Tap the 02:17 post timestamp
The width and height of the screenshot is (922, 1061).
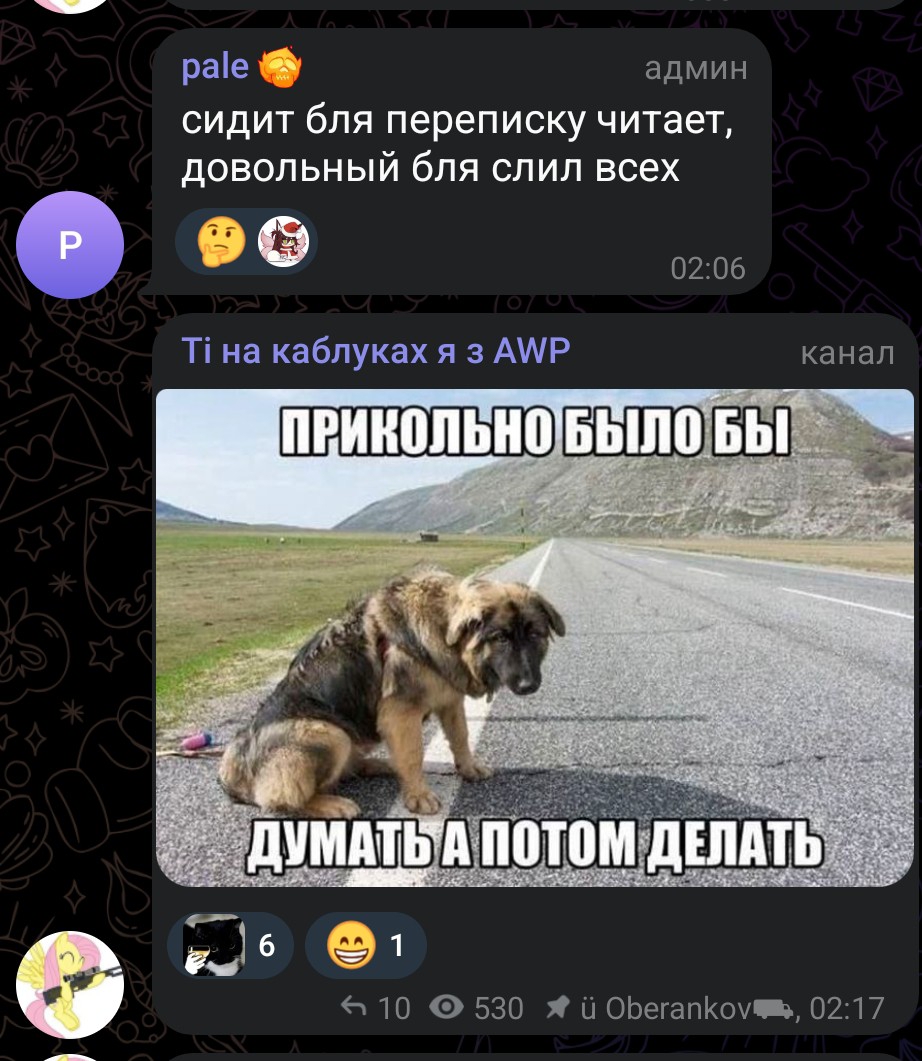pyautogui.click(x=847, y=1008)
